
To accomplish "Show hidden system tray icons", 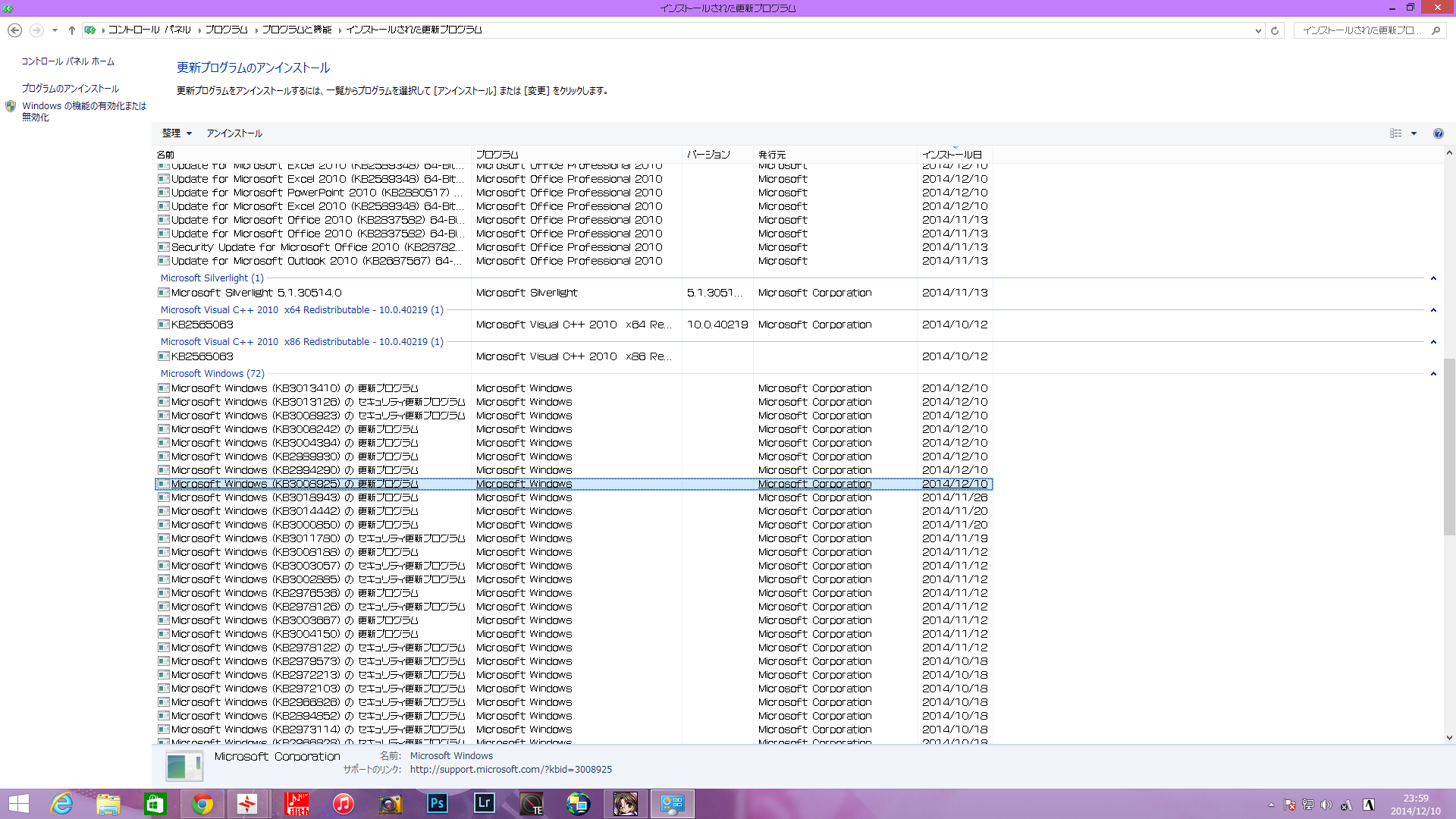I will click(x=1272, y=805).
